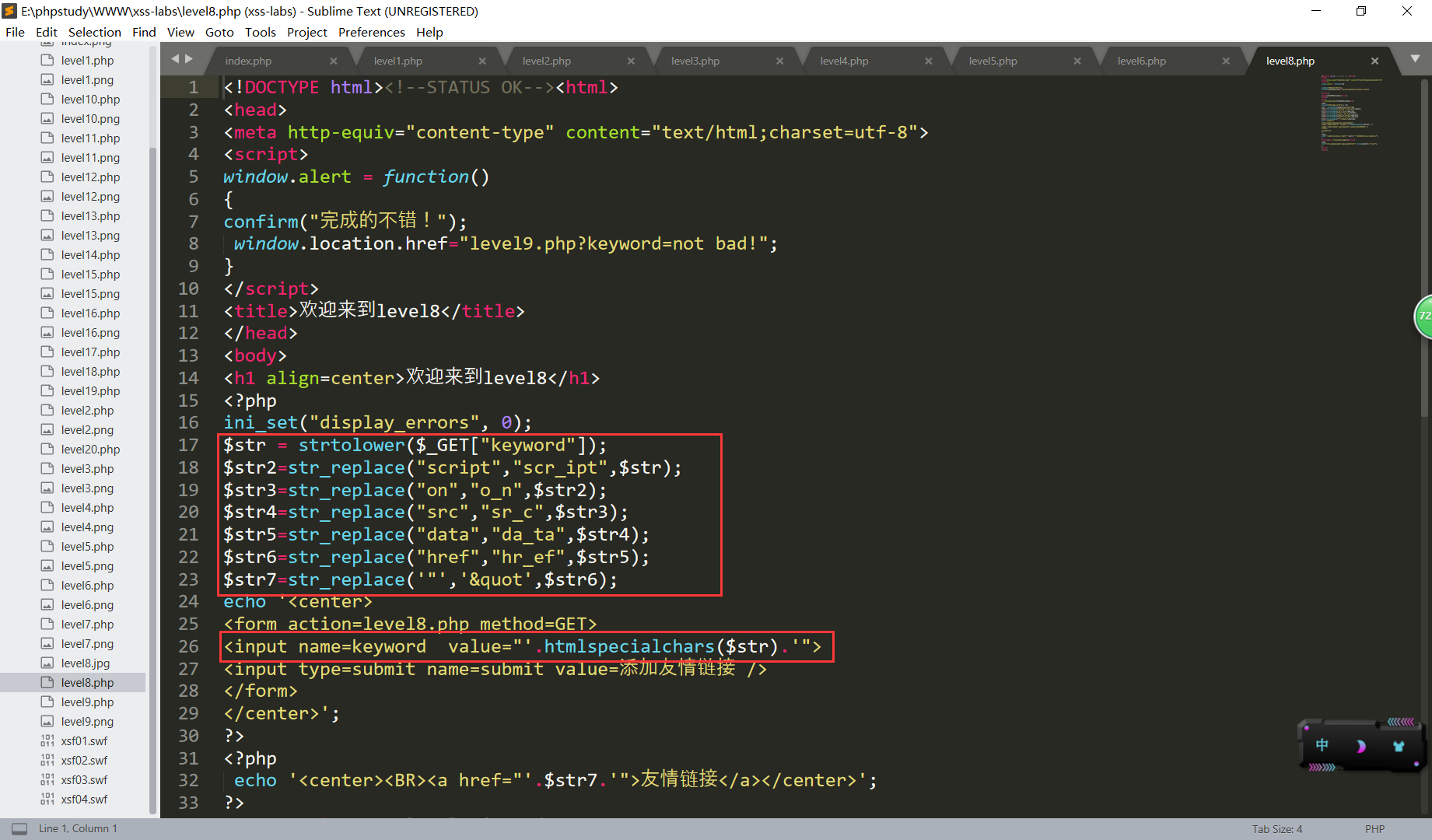Open level2.php in the sidebar
Screen dimensions: 1432x840
pyautogui.click(x=87, y=410)
